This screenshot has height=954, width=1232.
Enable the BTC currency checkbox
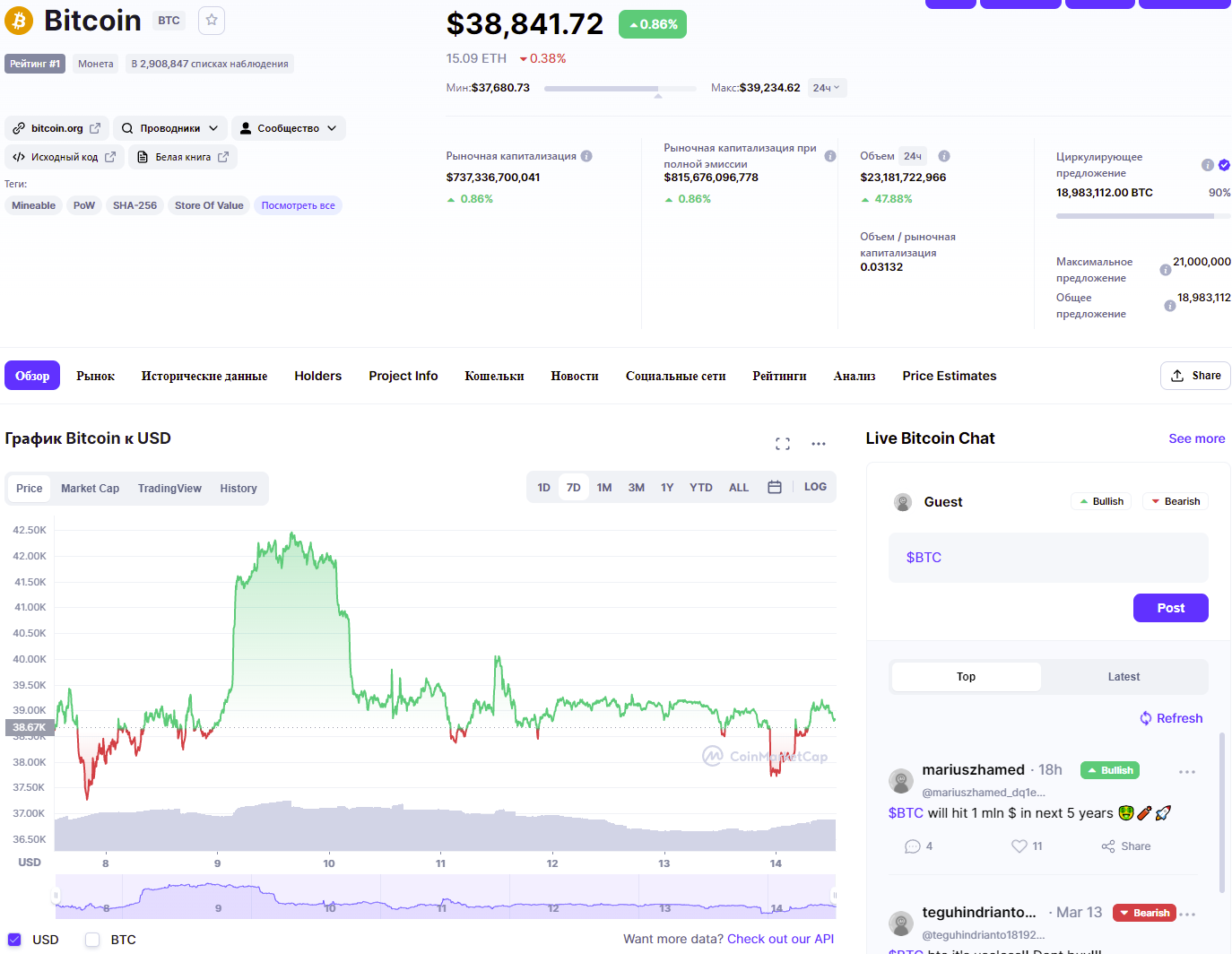(92, 940)
